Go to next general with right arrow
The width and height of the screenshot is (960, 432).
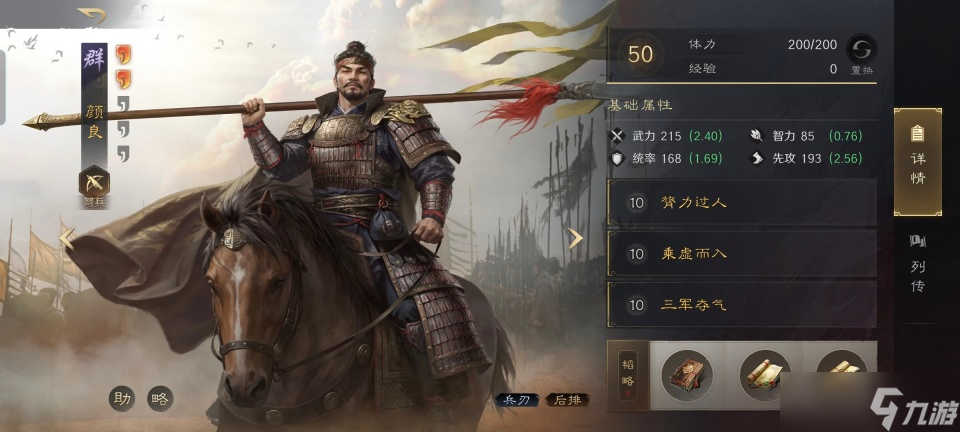pos(575,238)
